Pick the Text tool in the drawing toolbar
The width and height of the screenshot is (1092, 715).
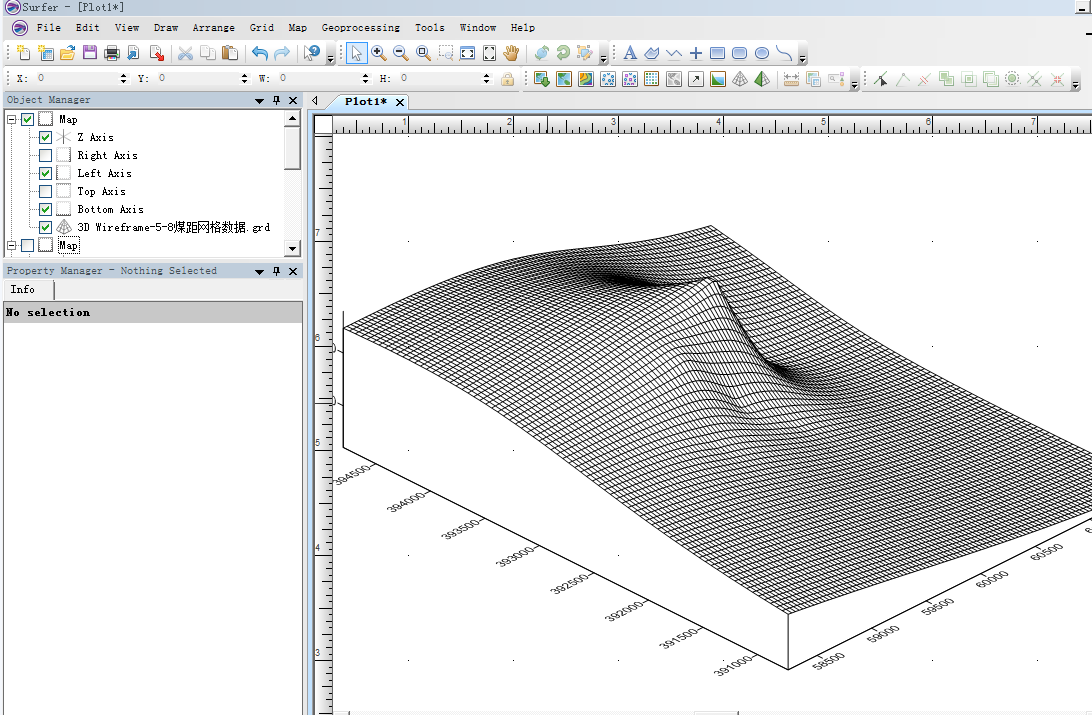pyautogui.click(x=630, y=53)
